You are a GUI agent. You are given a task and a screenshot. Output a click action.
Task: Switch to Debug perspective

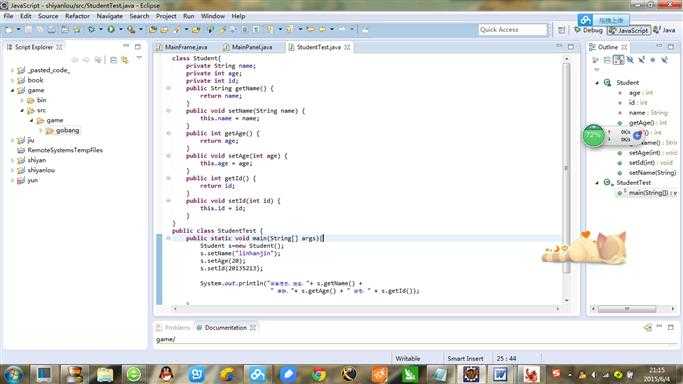[x=588, y=30]
